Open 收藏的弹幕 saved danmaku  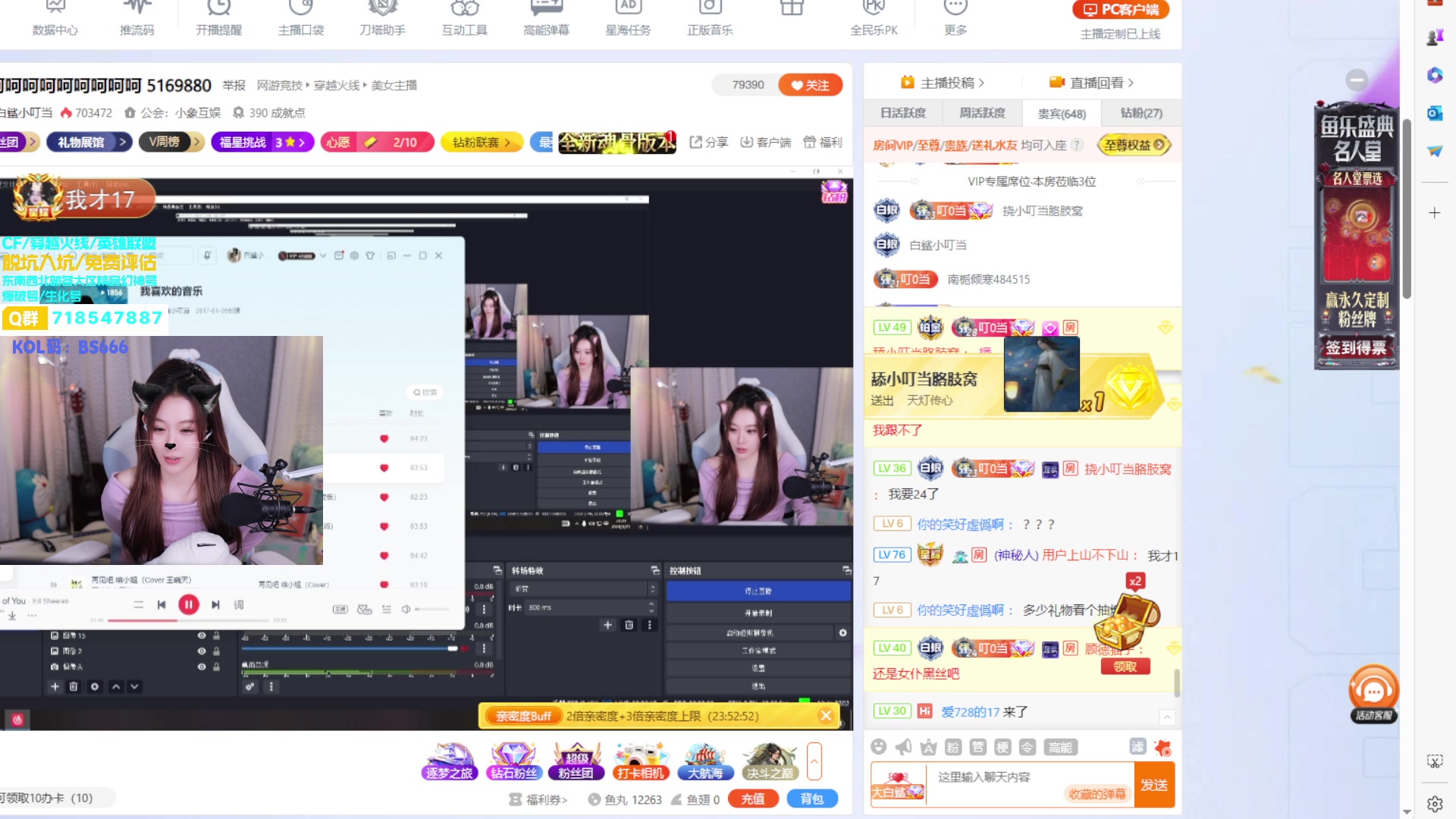coord(1097,794)
